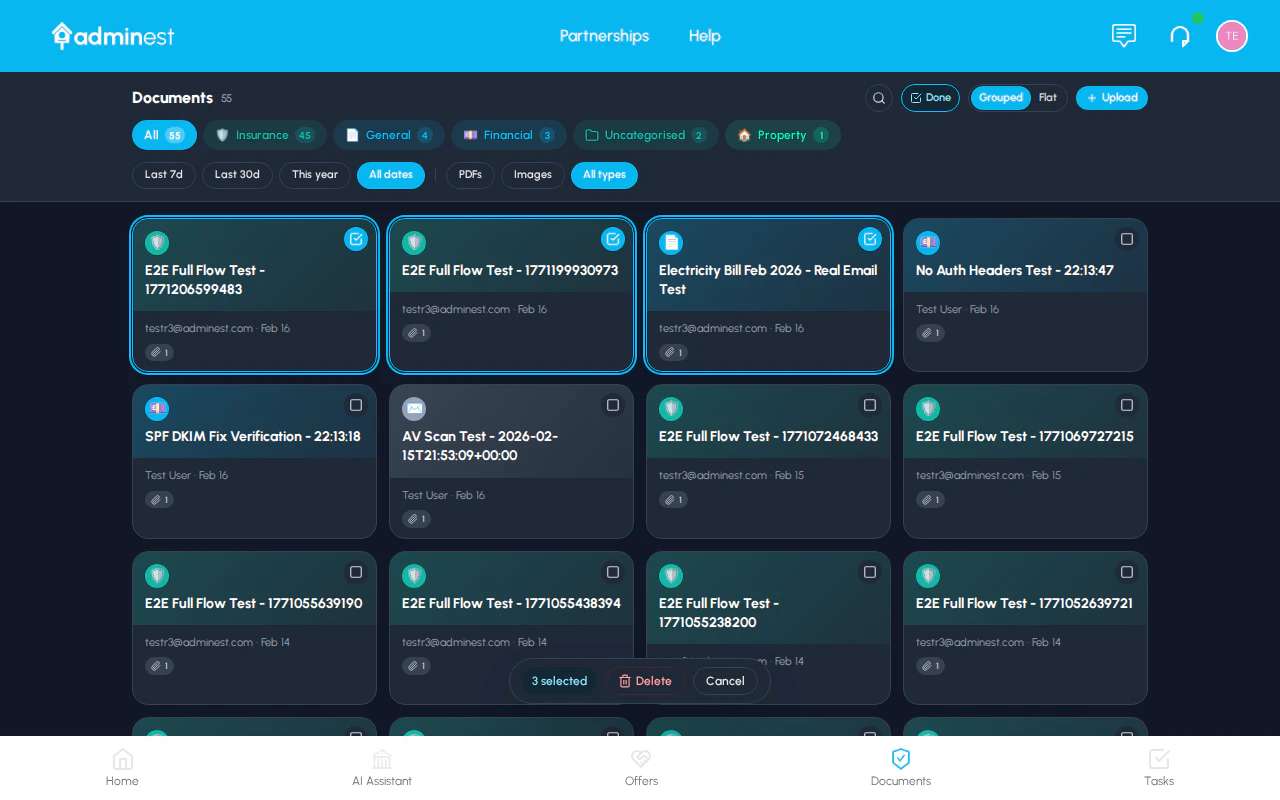The width and height of the screenshot is (1280, 800).
Task: Open the Help menu
Action: tap(705, 36)
